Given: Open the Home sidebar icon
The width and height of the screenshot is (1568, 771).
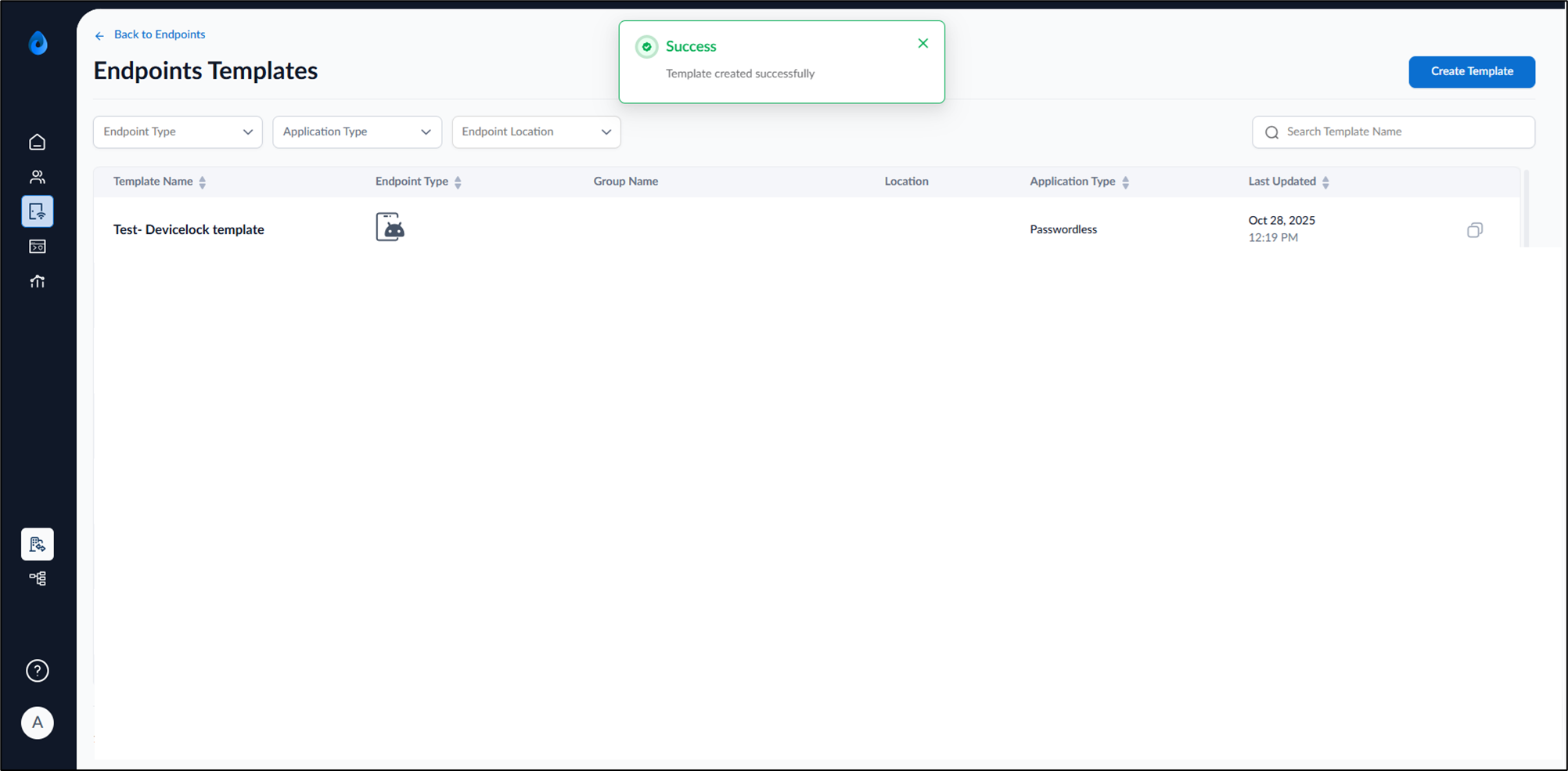Looking at the screenshot, I should (x=37, y=142).
